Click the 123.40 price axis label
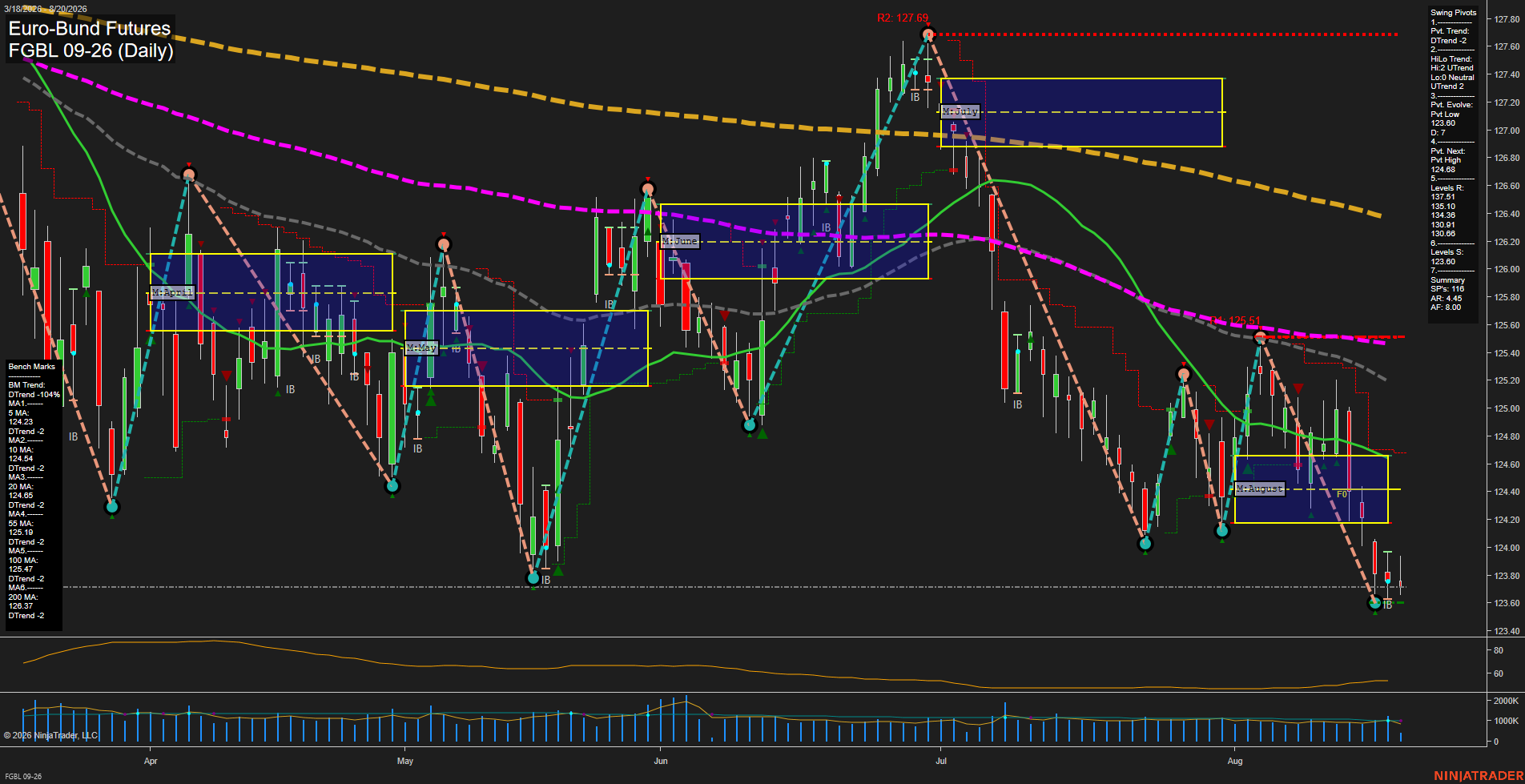This screenshot has width=1525, height=784. click(x=1507, y=631)
